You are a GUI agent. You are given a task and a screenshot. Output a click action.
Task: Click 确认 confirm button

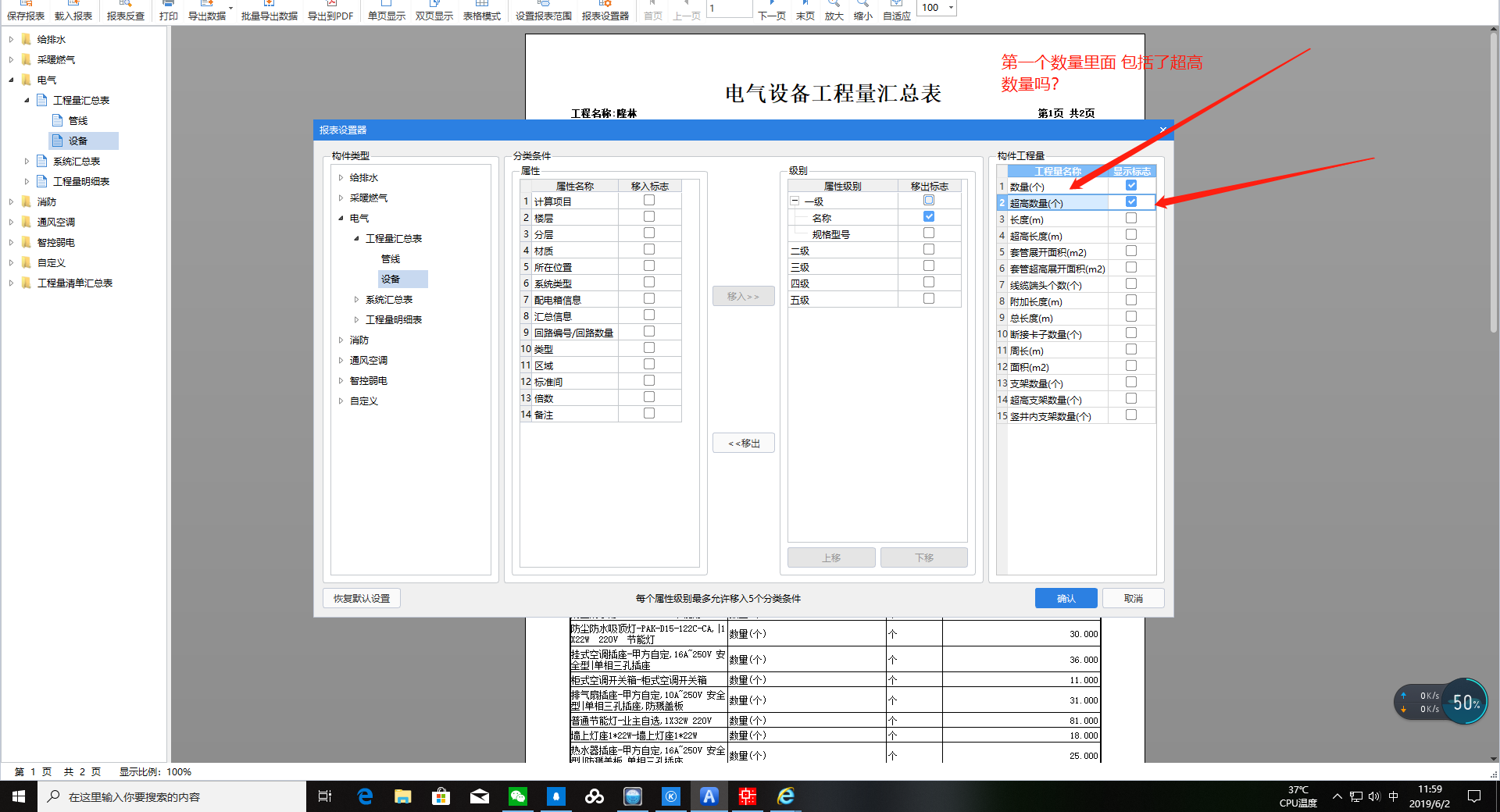[x=1066, y=599]
